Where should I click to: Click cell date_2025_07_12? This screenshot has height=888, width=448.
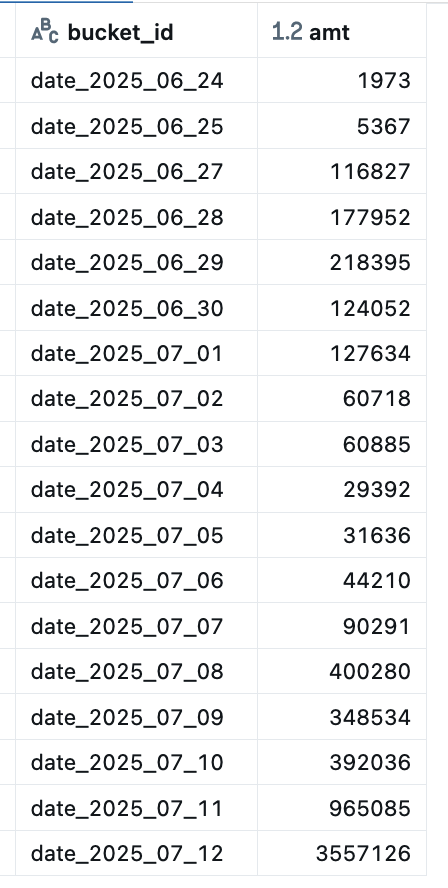coord(136,853)
